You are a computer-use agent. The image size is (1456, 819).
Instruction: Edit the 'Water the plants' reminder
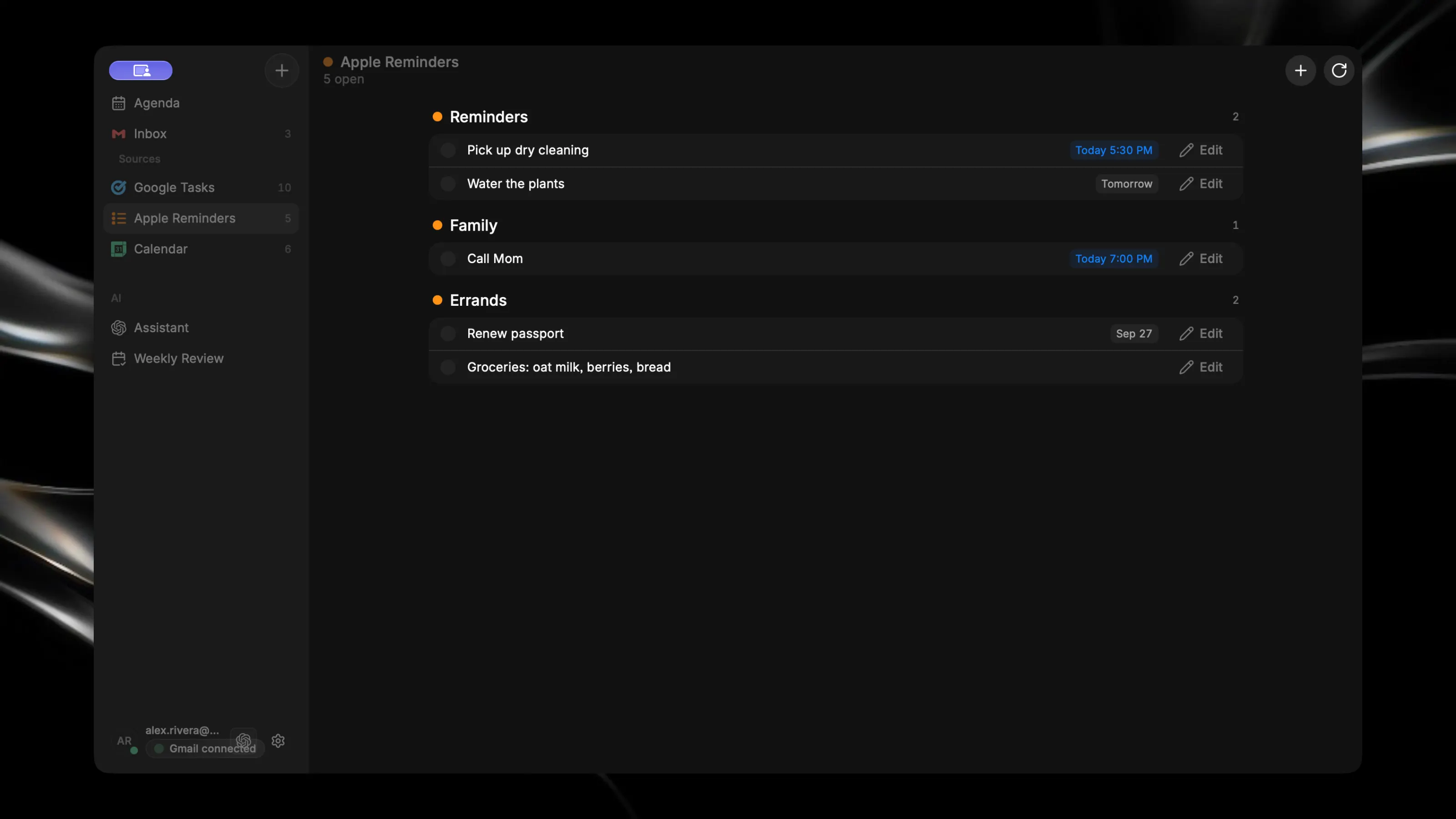pos(1201,184)
